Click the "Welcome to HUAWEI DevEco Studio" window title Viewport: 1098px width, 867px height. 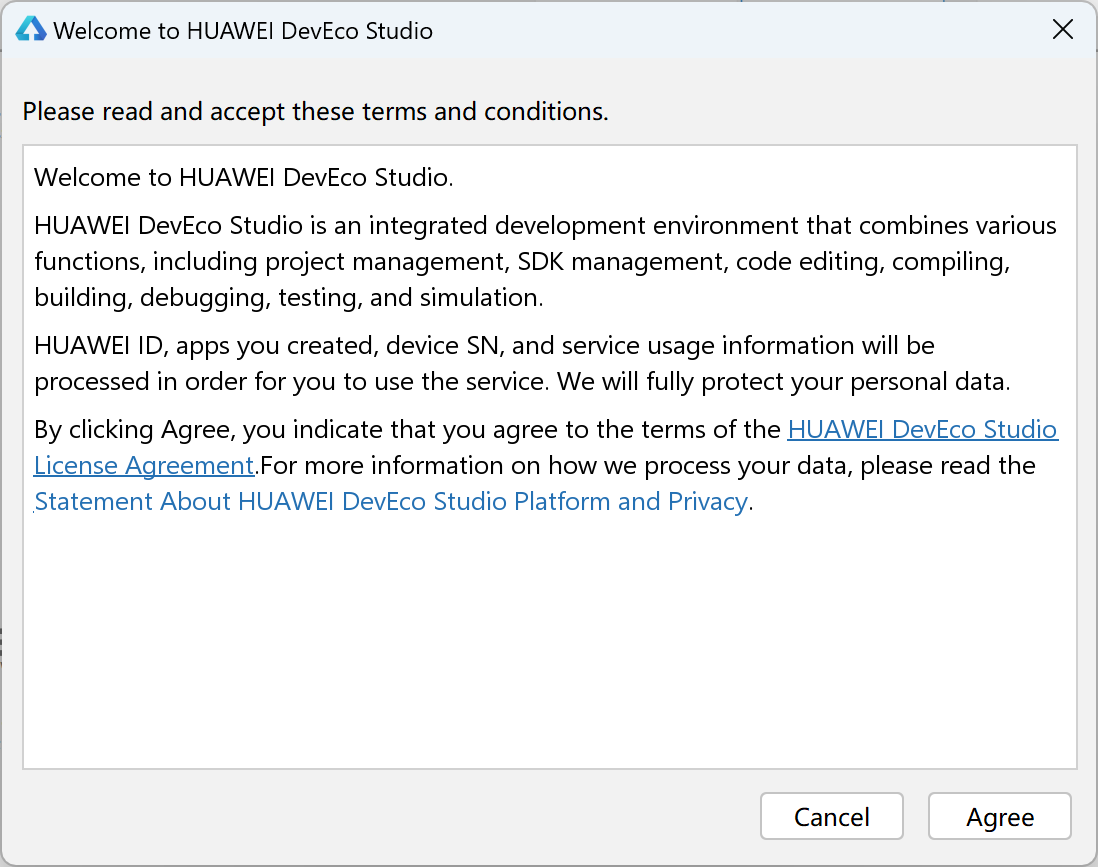click(243, 31)
